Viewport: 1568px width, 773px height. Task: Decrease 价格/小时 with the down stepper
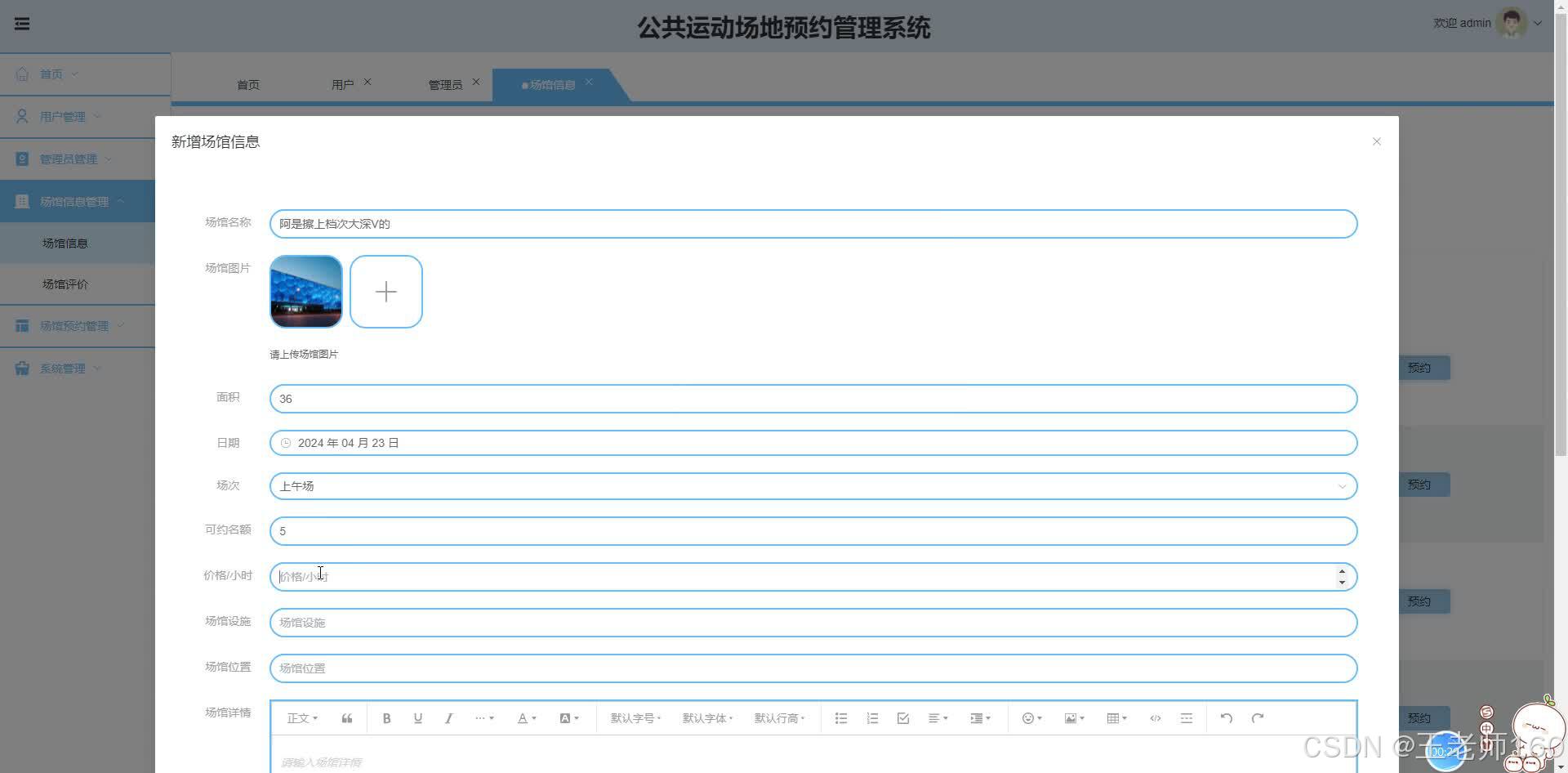tap(1342, 583)
